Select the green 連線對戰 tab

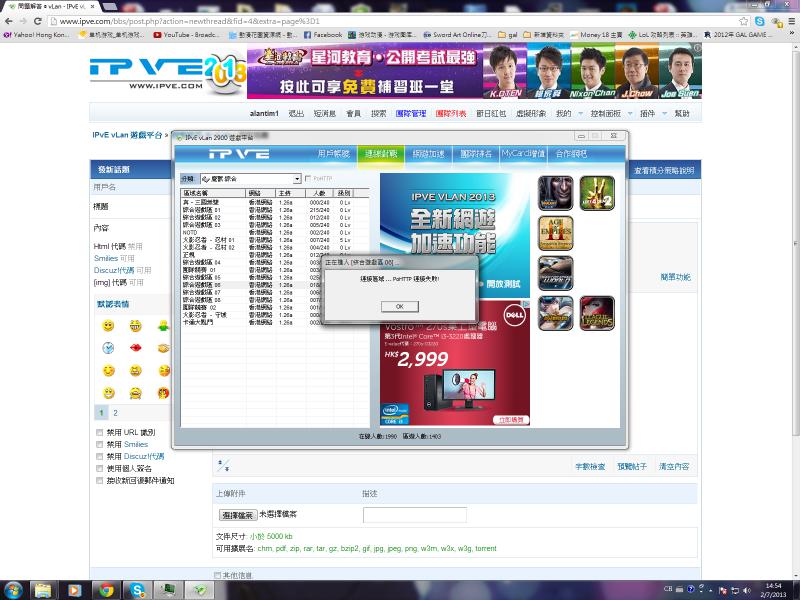click(x=381, y=154)
